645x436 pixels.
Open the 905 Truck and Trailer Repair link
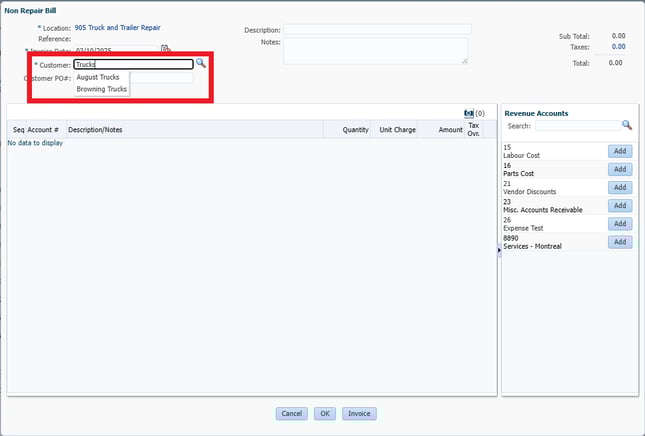point(117,28)
